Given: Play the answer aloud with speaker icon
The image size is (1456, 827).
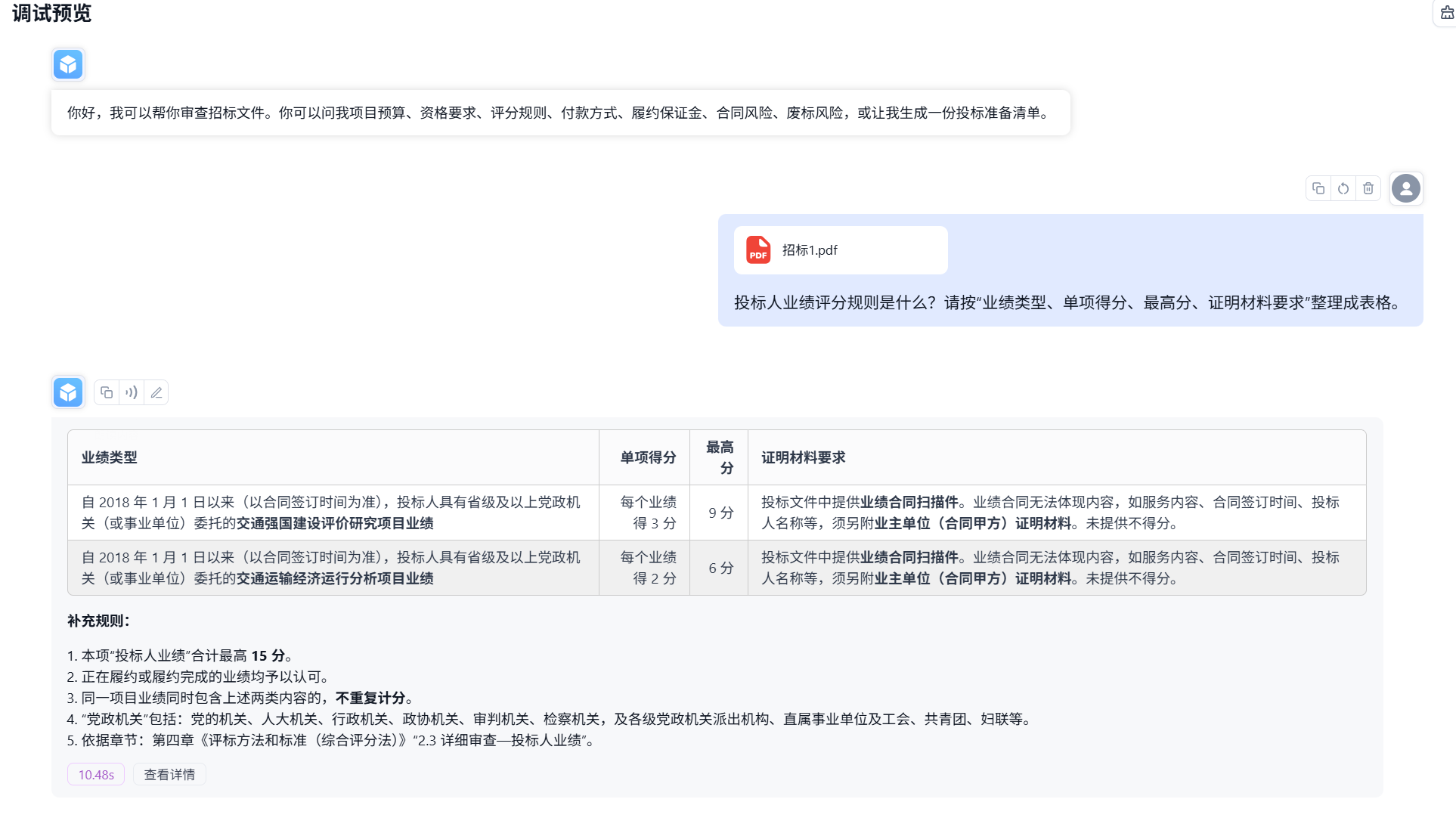Looking at the screenshot, I should (132, 392).
